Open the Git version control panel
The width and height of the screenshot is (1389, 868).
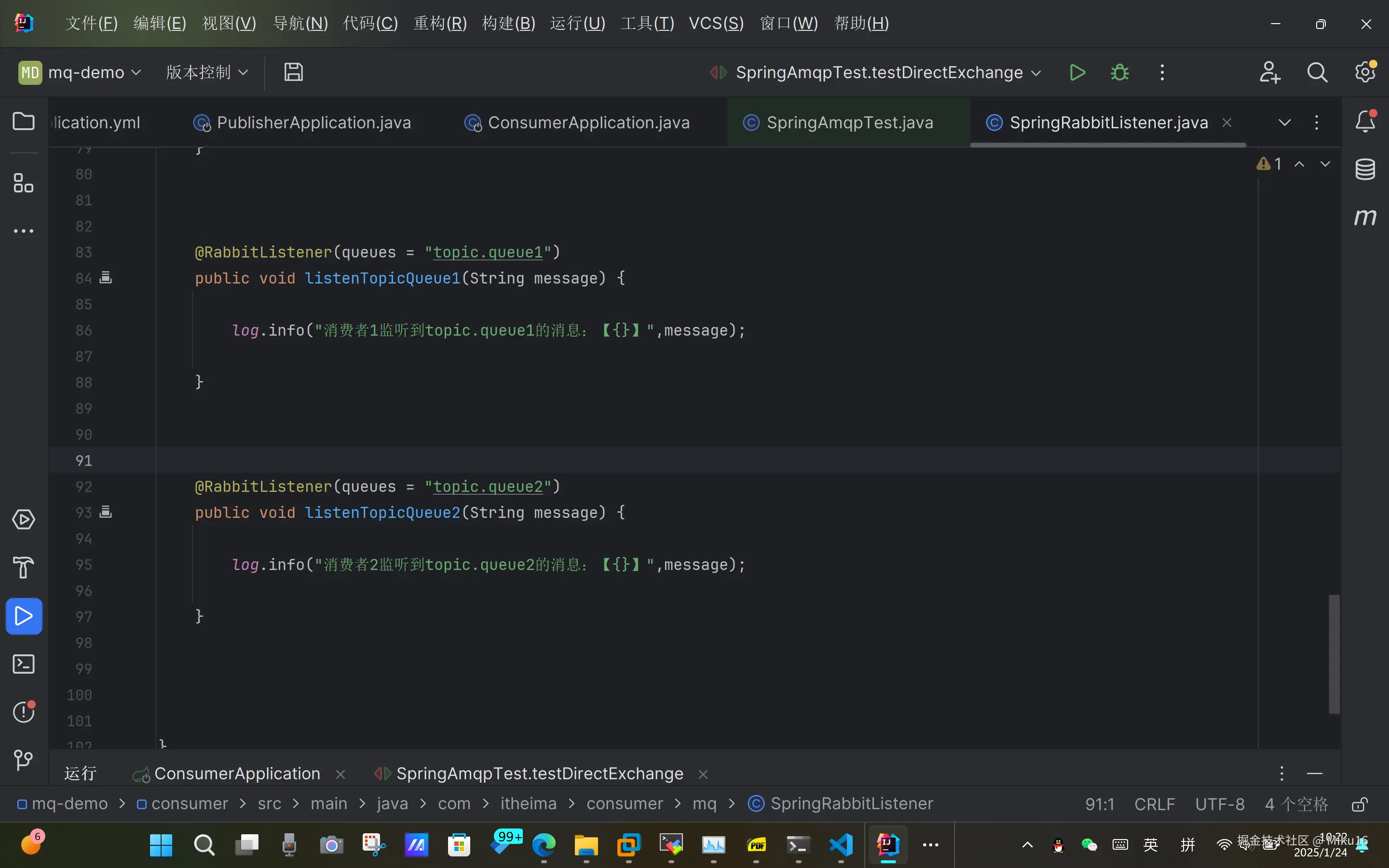coord(24,760)
